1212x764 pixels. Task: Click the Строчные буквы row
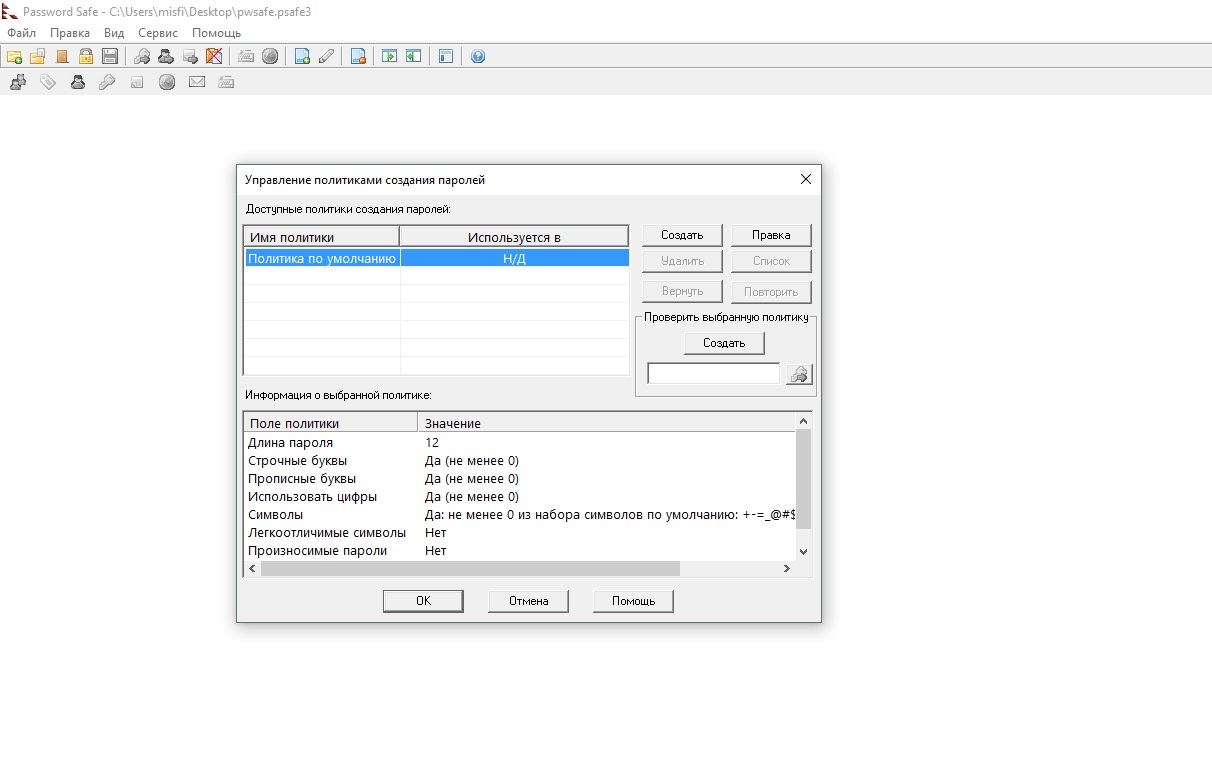(x=520, y=461)
